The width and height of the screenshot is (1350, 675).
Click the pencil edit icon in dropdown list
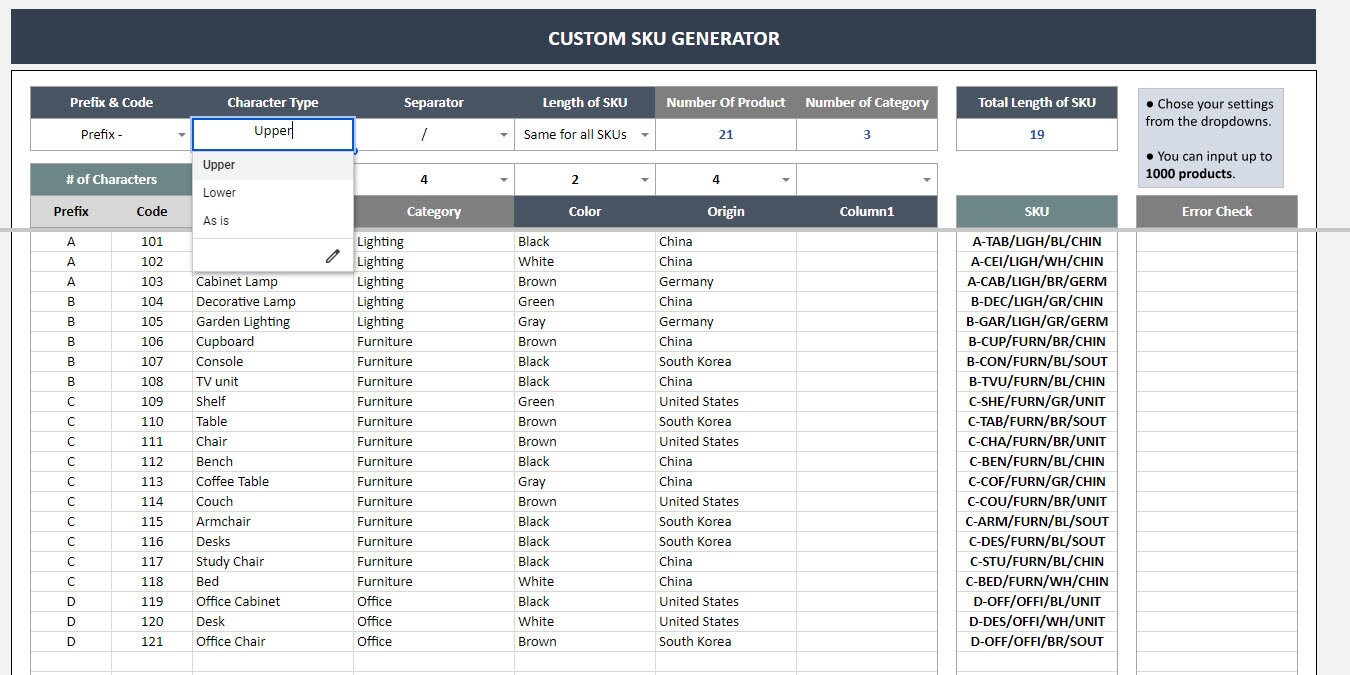[332, 256]
